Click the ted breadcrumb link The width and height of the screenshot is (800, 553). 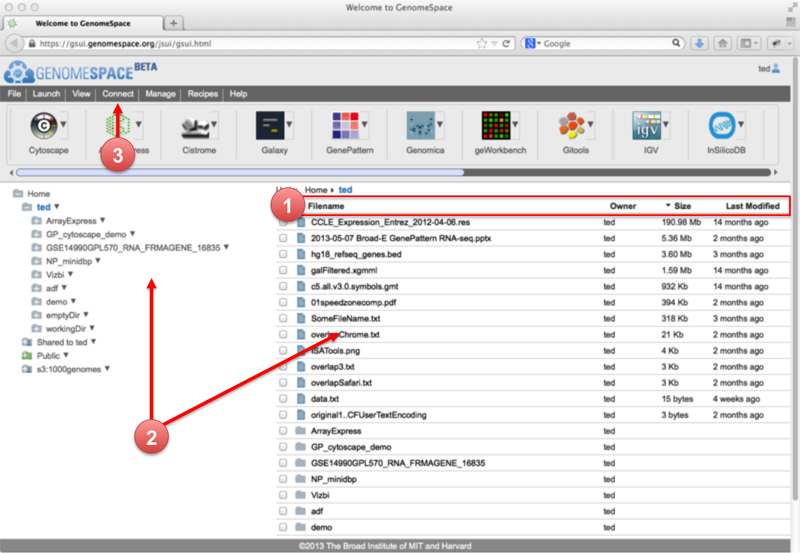(x=345, y=190)
